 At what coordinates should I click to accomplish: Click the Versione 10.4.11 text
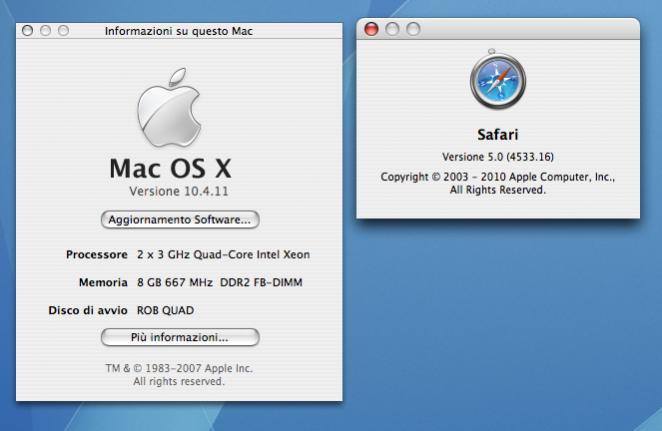[x=179, y=191]
